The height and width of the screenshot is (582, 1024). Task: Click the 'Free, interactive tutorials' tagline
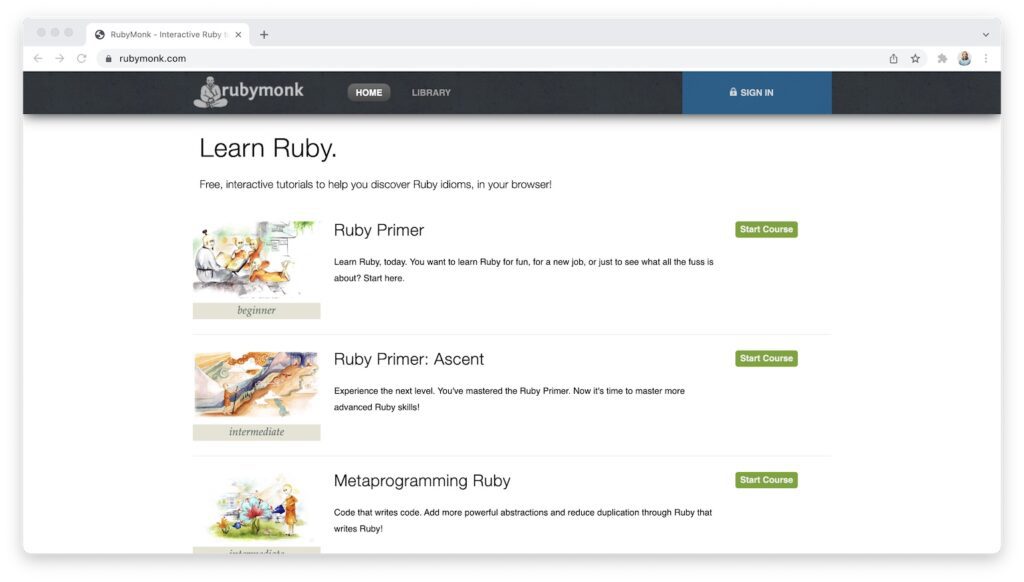(x=376, y=185)
